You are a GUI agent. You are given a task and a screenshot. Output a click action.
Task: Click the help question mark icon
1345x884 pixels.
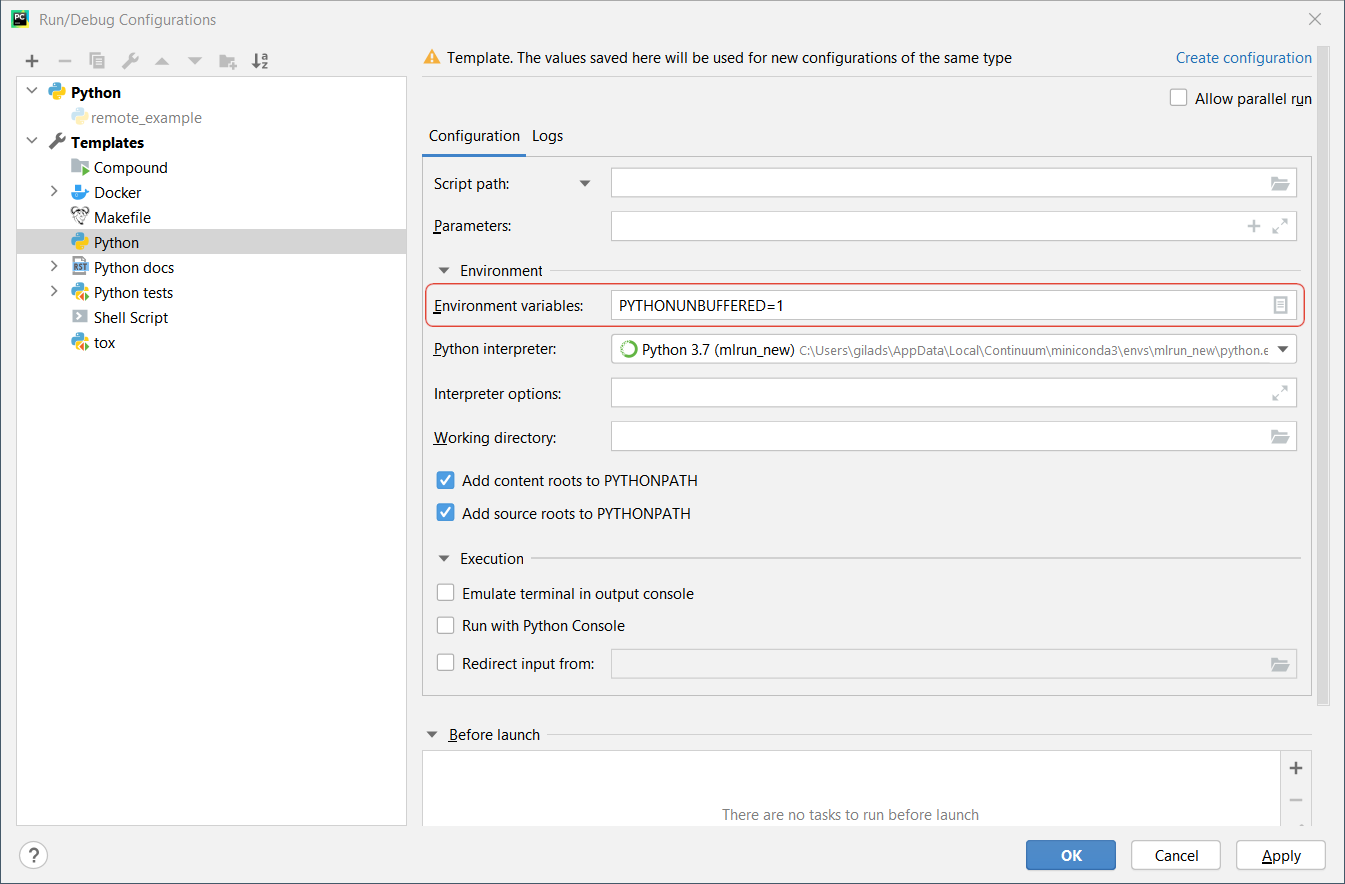click(33, 855)
